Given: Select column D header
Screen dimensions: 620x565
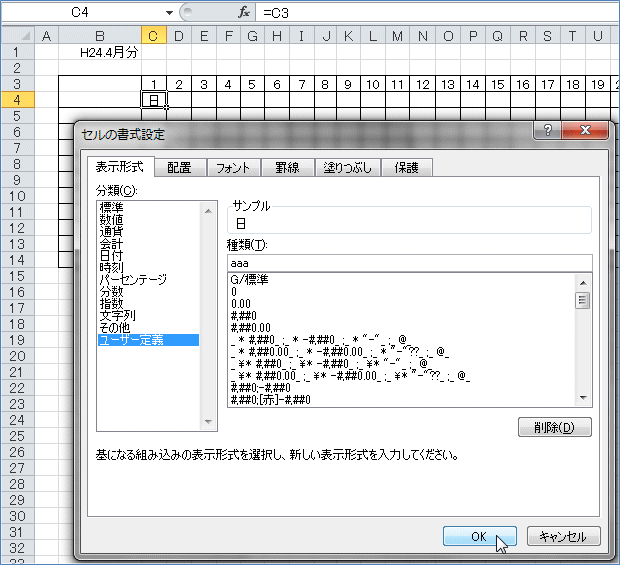Looking at the screenshot, I should (x=178, y=37).
